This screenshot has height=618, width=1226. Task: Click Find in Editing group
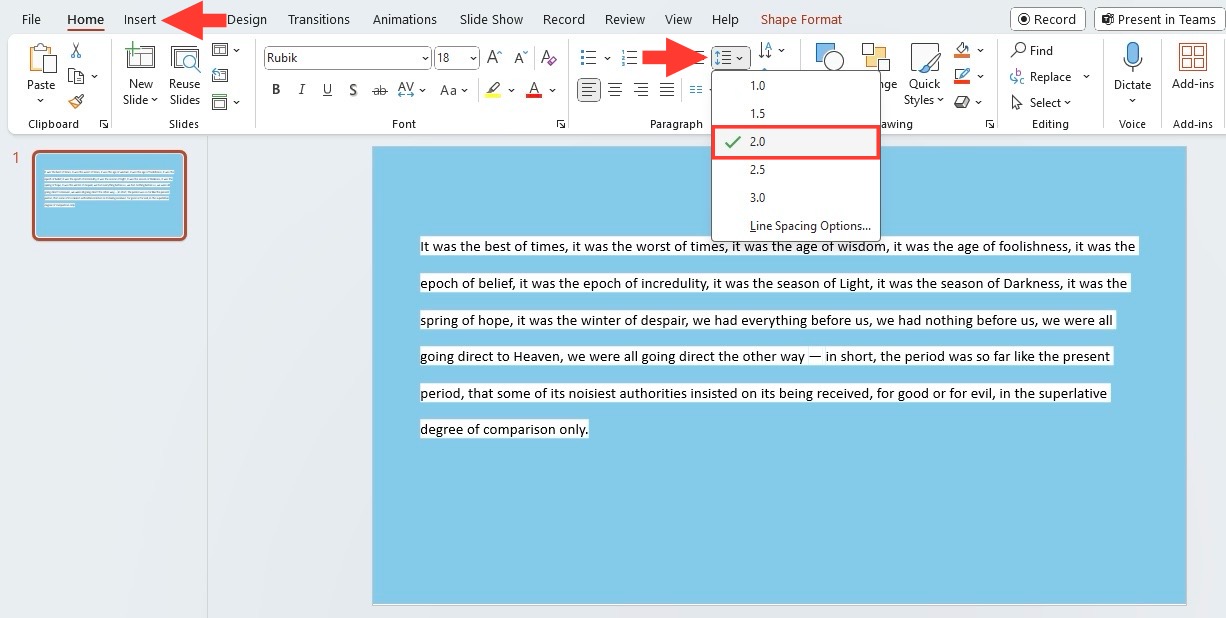click(x=1031, y=50)
